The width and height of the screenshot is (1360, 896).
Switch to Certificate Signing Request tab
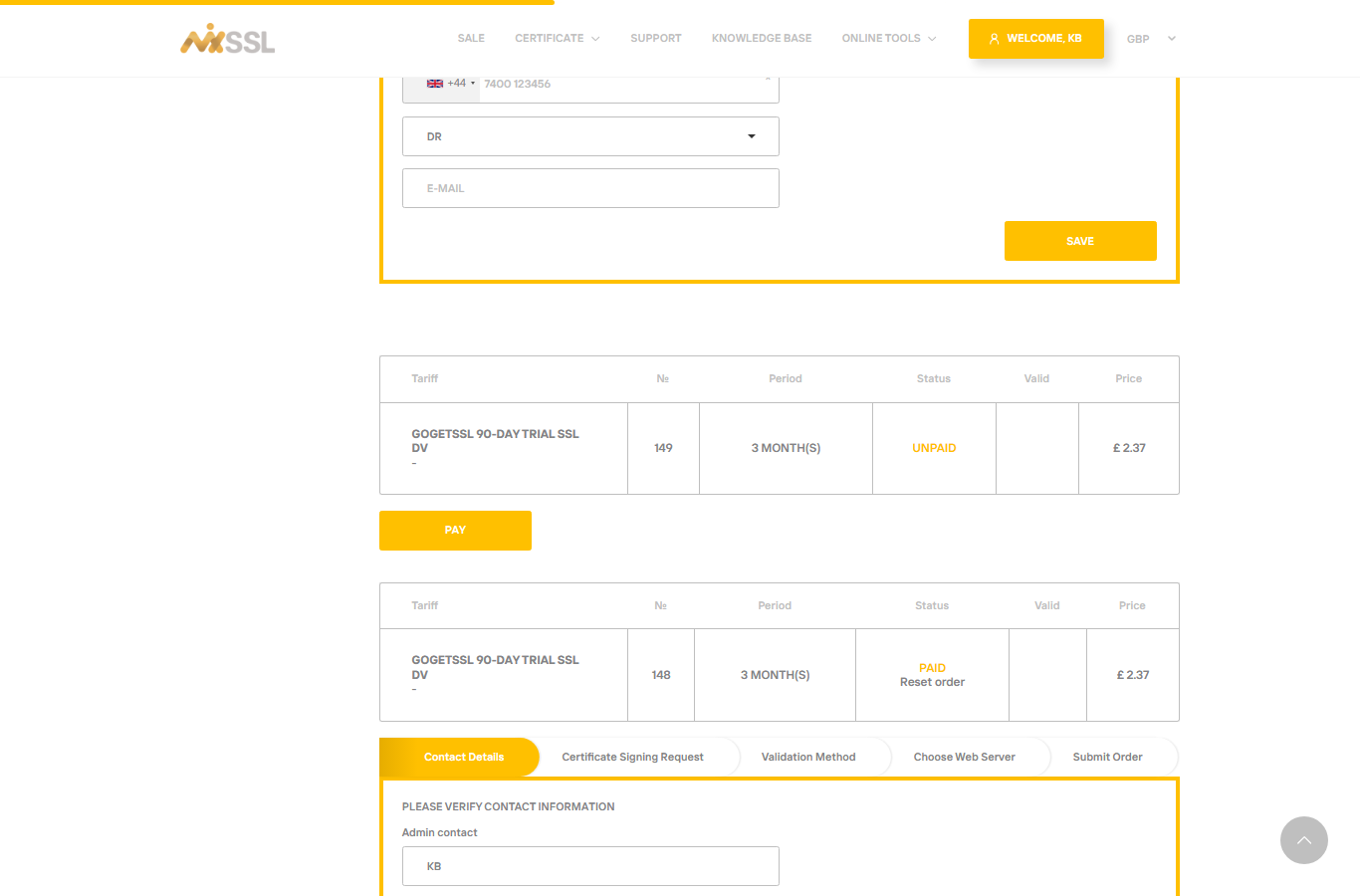[632, 757]
